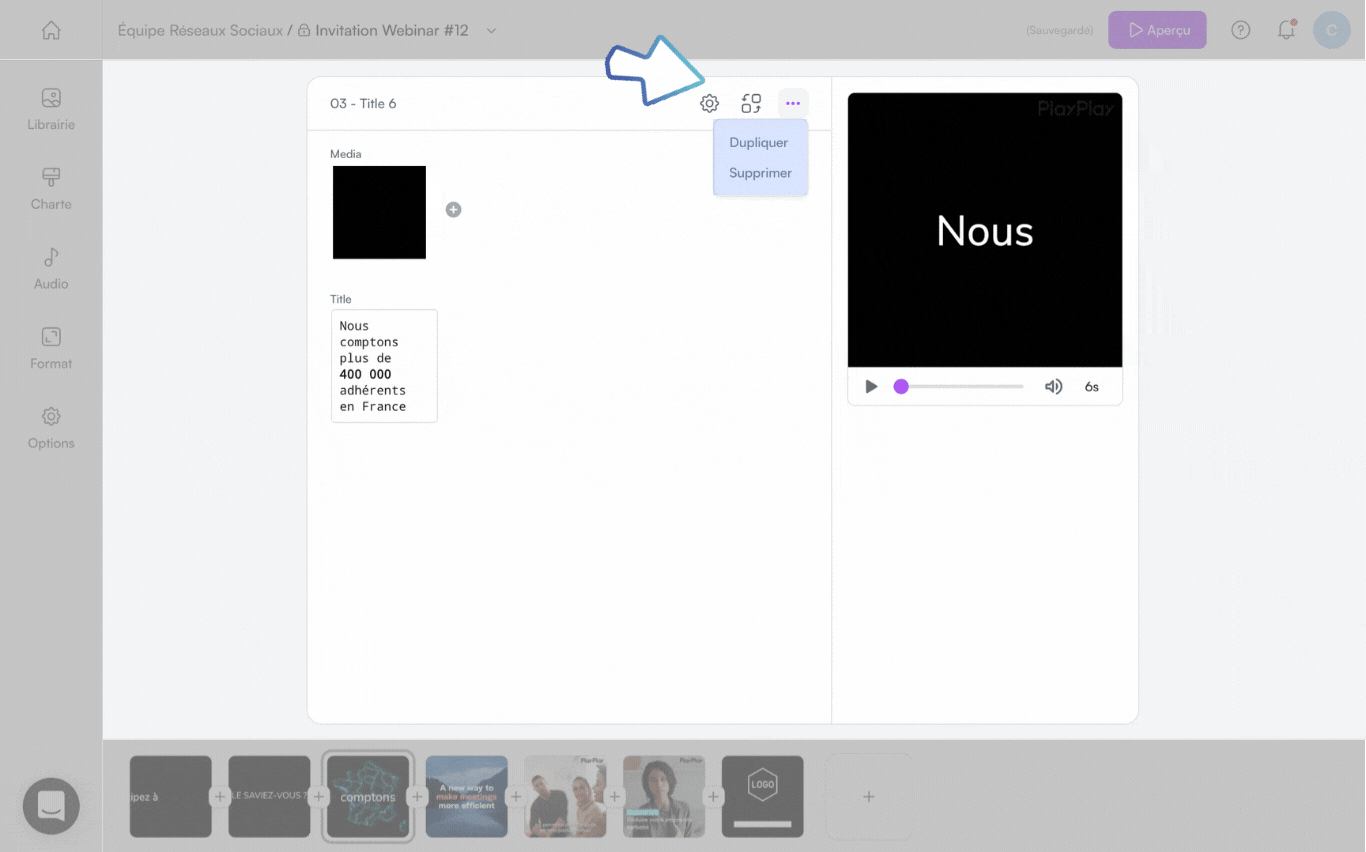Open the help question mark icon
This screenshot has height=852, width=1366.
pyautogui.click(x=1241, y=30)
